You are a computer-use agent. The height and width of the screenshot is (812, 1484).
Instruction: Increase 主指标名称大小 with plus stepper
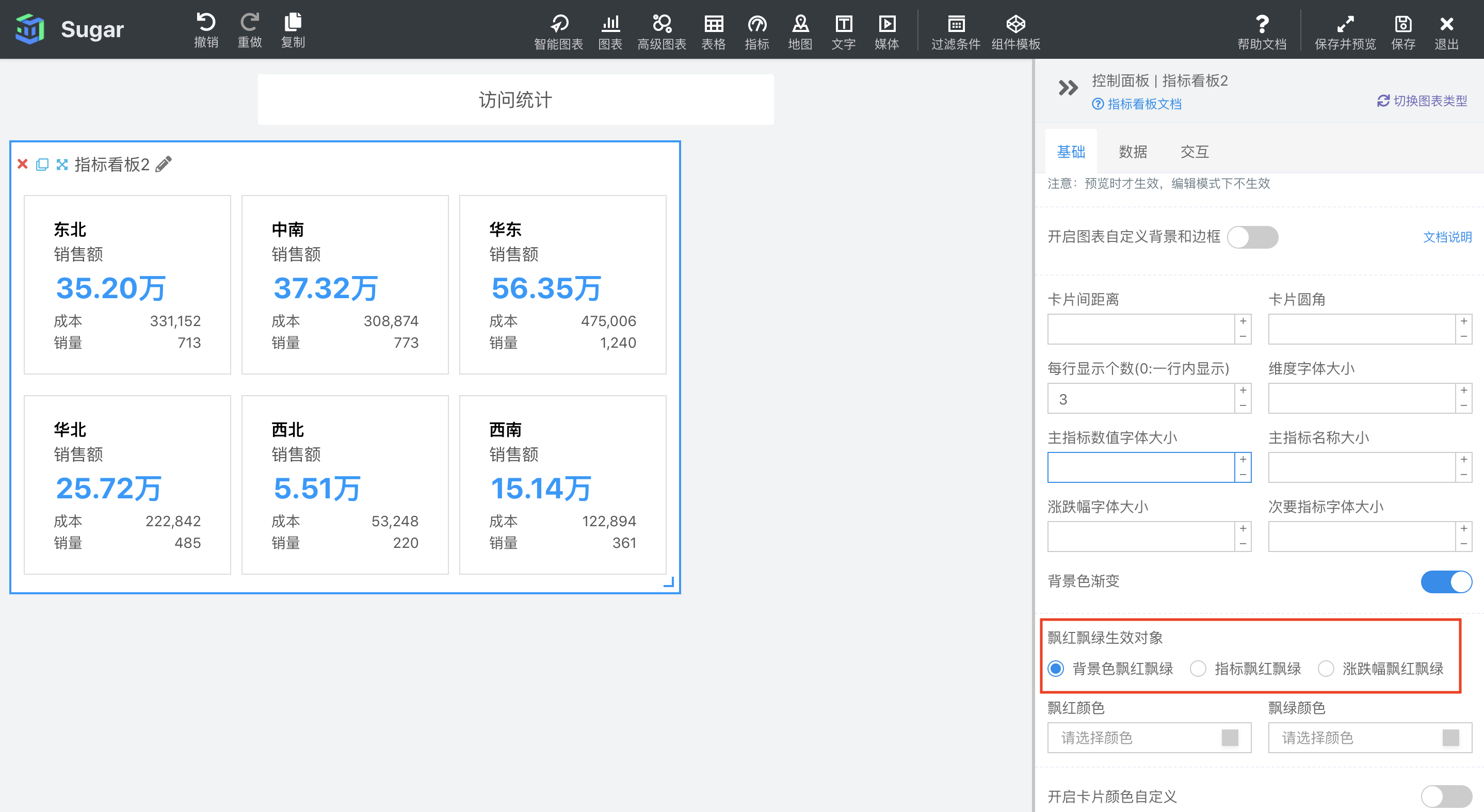coord(1463,460)
